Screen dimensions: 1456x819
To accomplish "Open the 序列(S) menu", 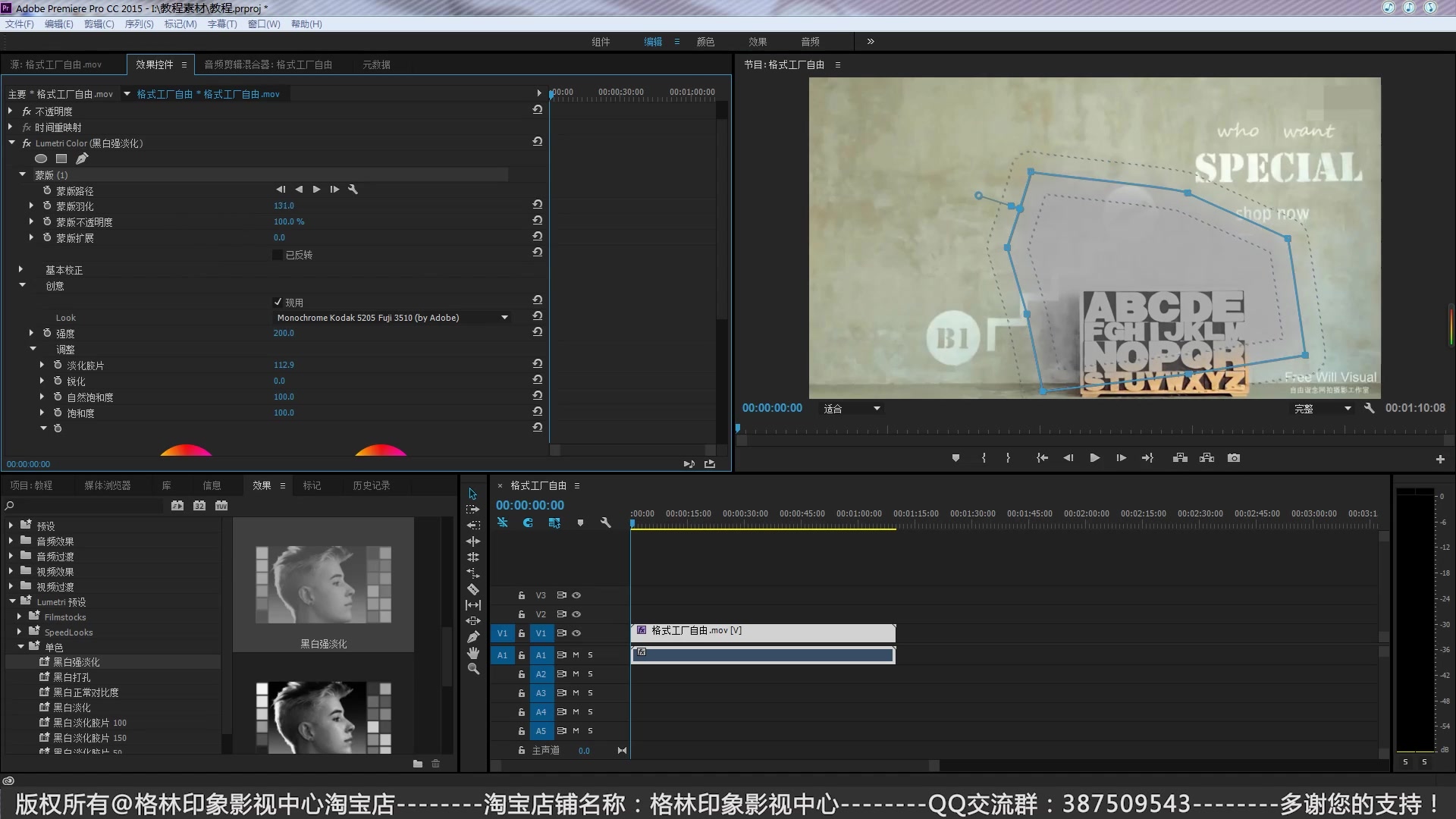I will coord(139,24).
